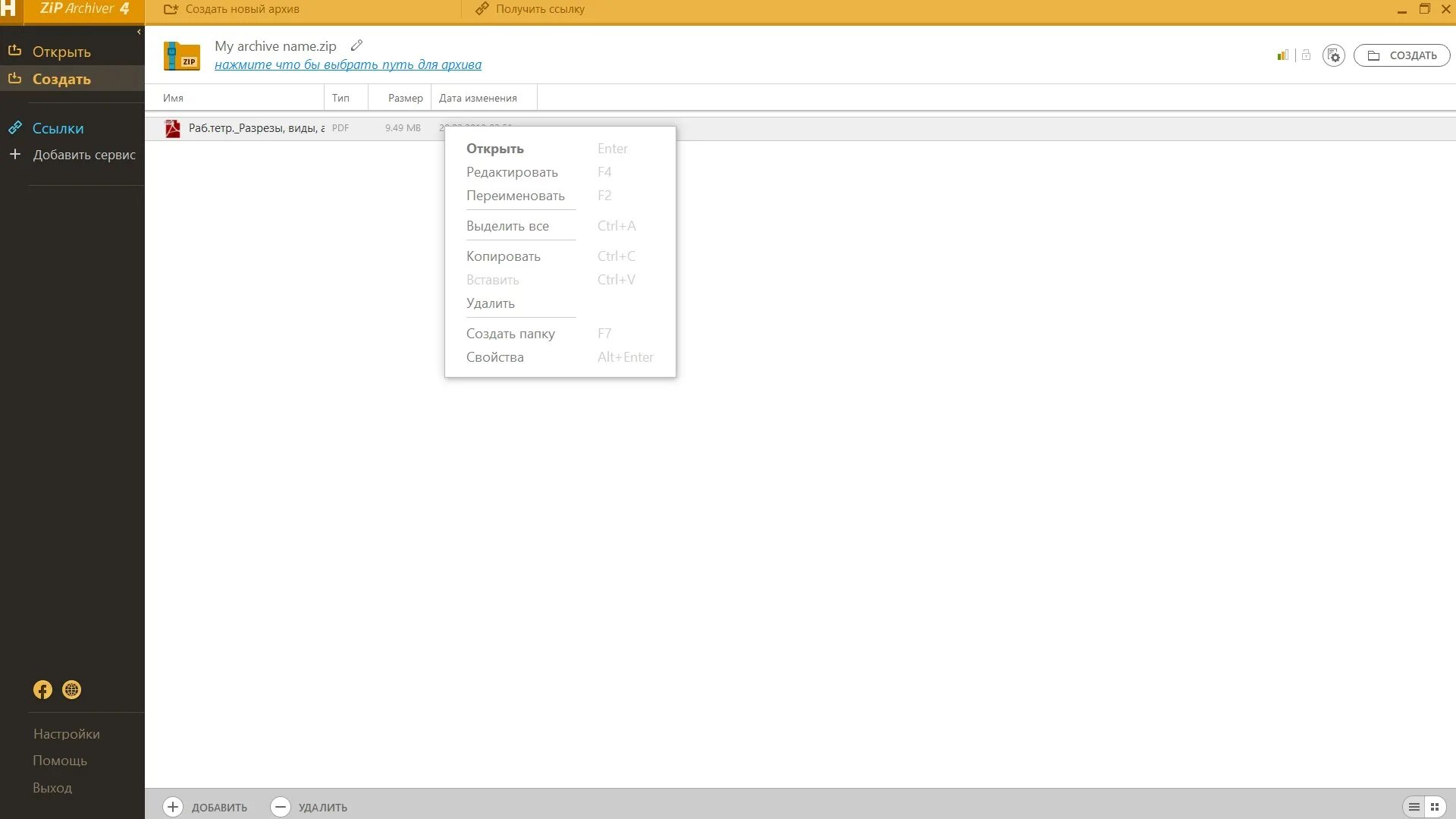Switch to list view
This screenshot has height=819, width=1456.
(1414, 807)
